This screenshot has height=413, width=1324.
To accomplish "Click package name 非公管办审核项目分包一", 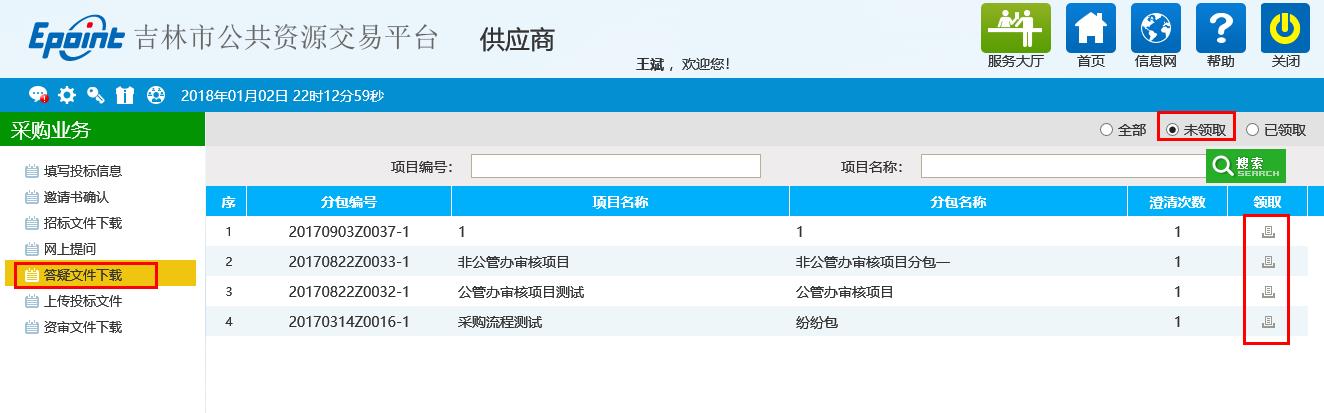I will click(x=872, y=262).
